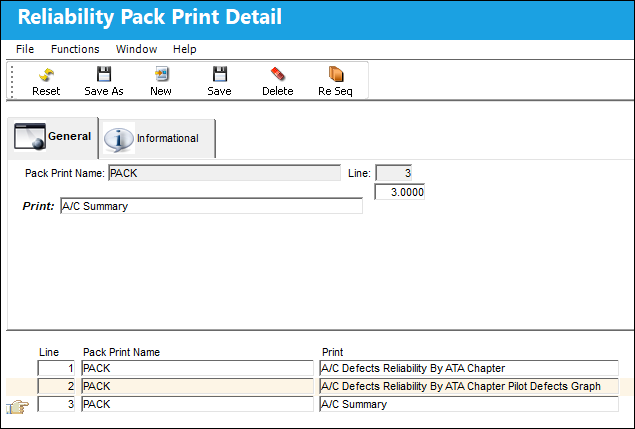Click the Save toolbar icon
This screenshot has height=429, width=635.
(219, 75)
